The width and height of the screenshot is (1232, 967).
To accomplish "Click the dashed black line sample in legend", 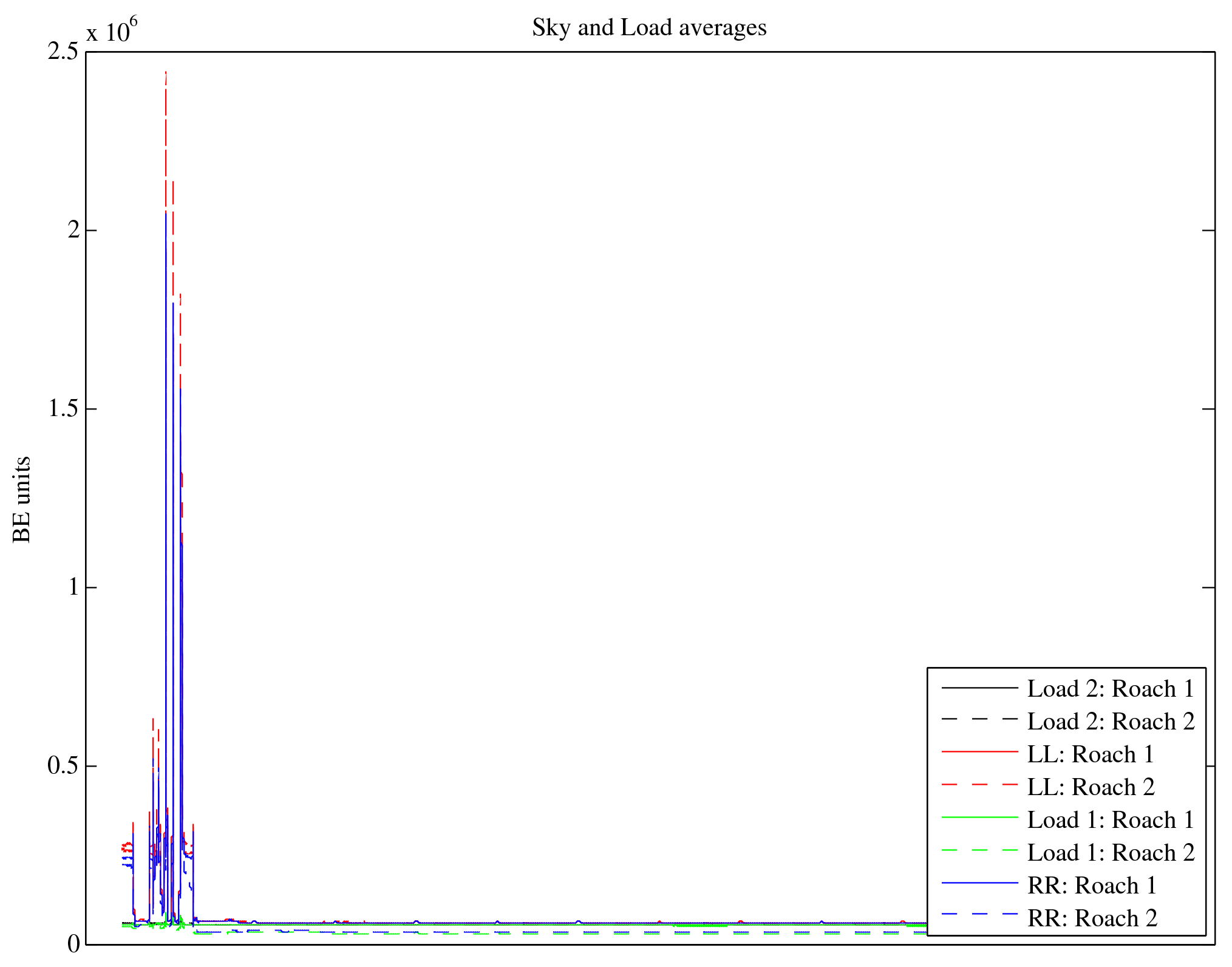I will point(979,719).
